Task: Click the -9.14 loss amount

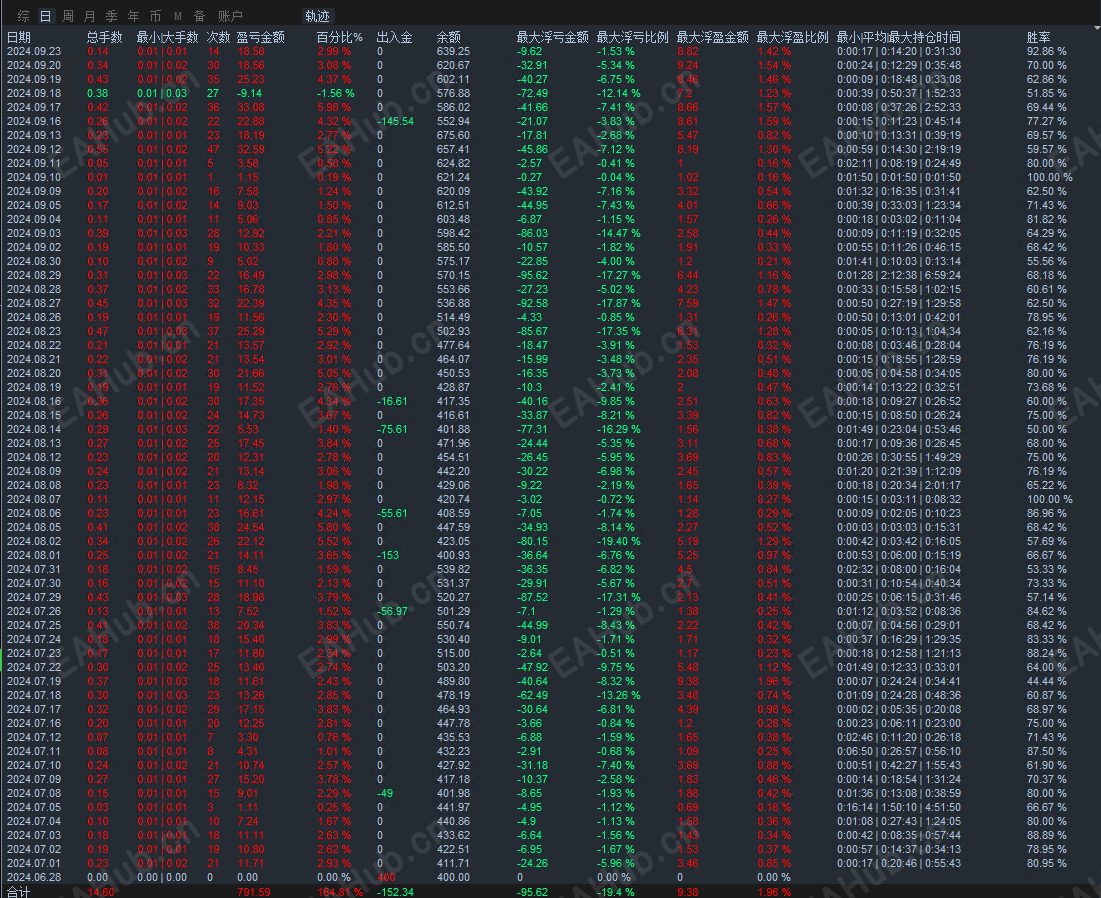Action: [x=249, y=93]
